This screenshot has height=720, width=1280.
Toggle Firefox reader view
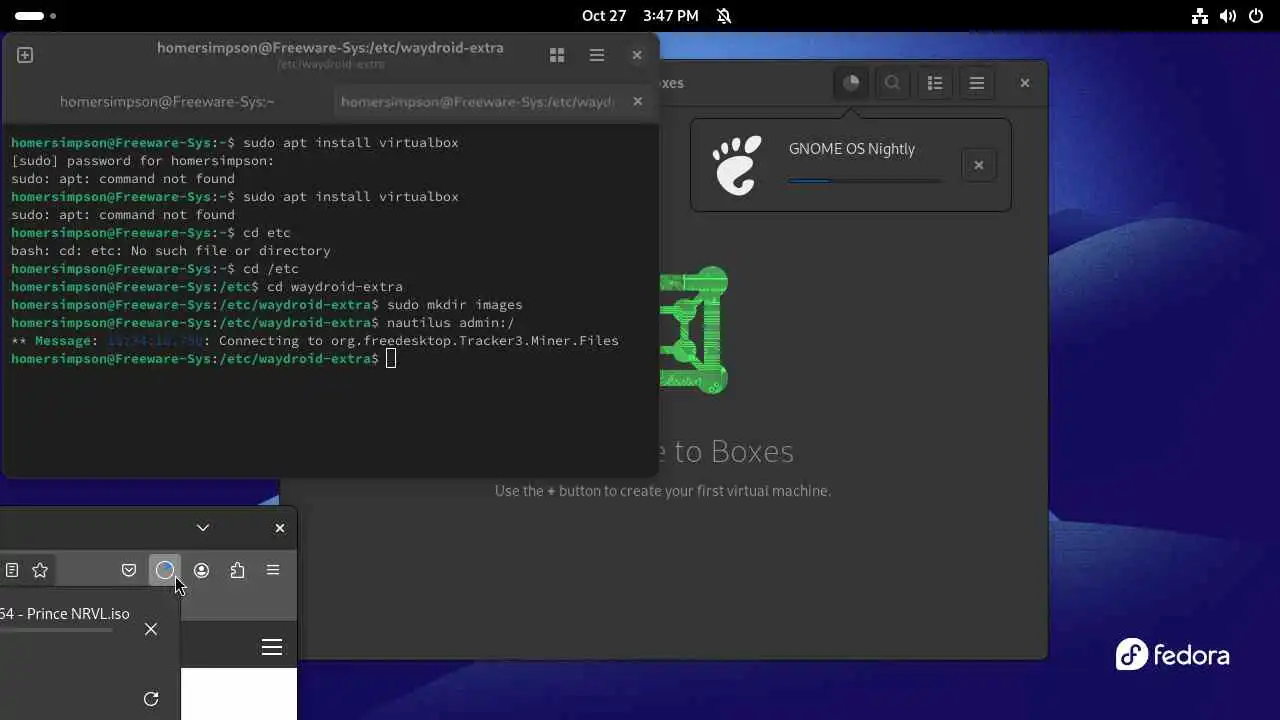pos(12,570)
